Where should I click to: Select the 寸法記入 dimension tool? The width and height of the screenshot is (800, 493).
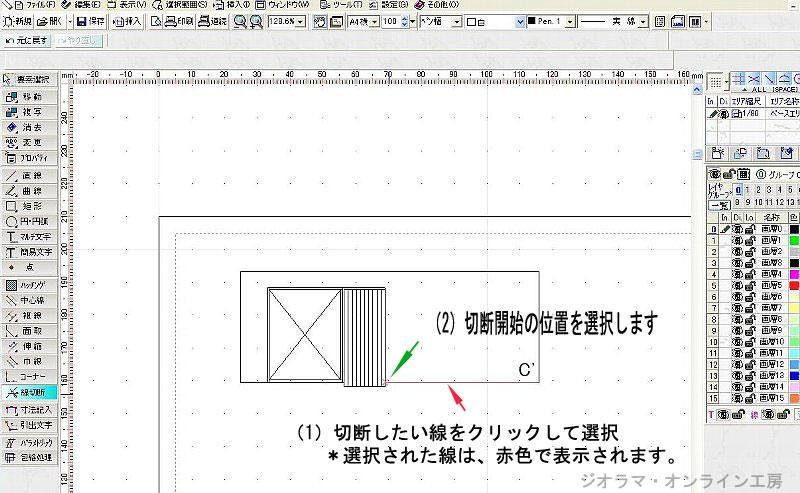tap(30, 409)
